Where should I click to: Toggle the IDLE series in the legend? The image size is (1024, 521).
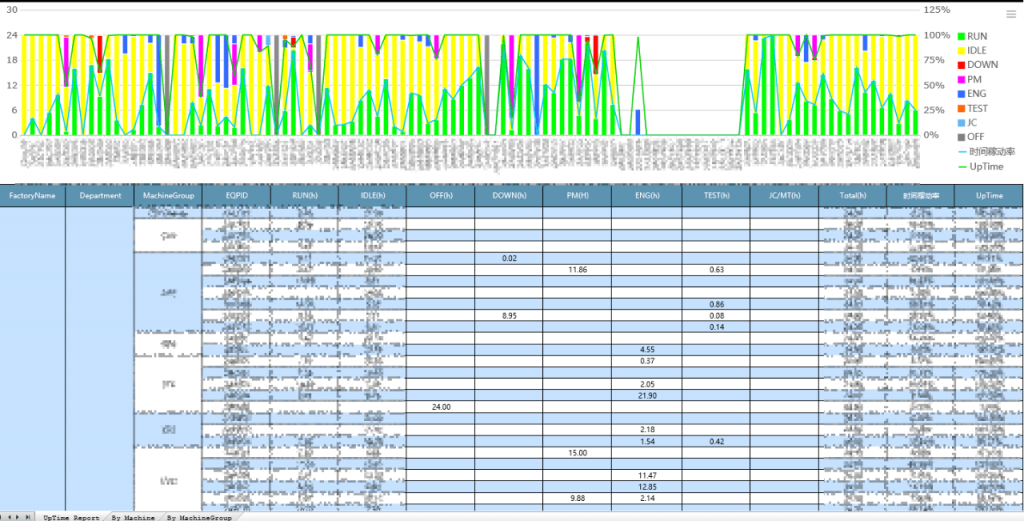click(x=972, y=50)
